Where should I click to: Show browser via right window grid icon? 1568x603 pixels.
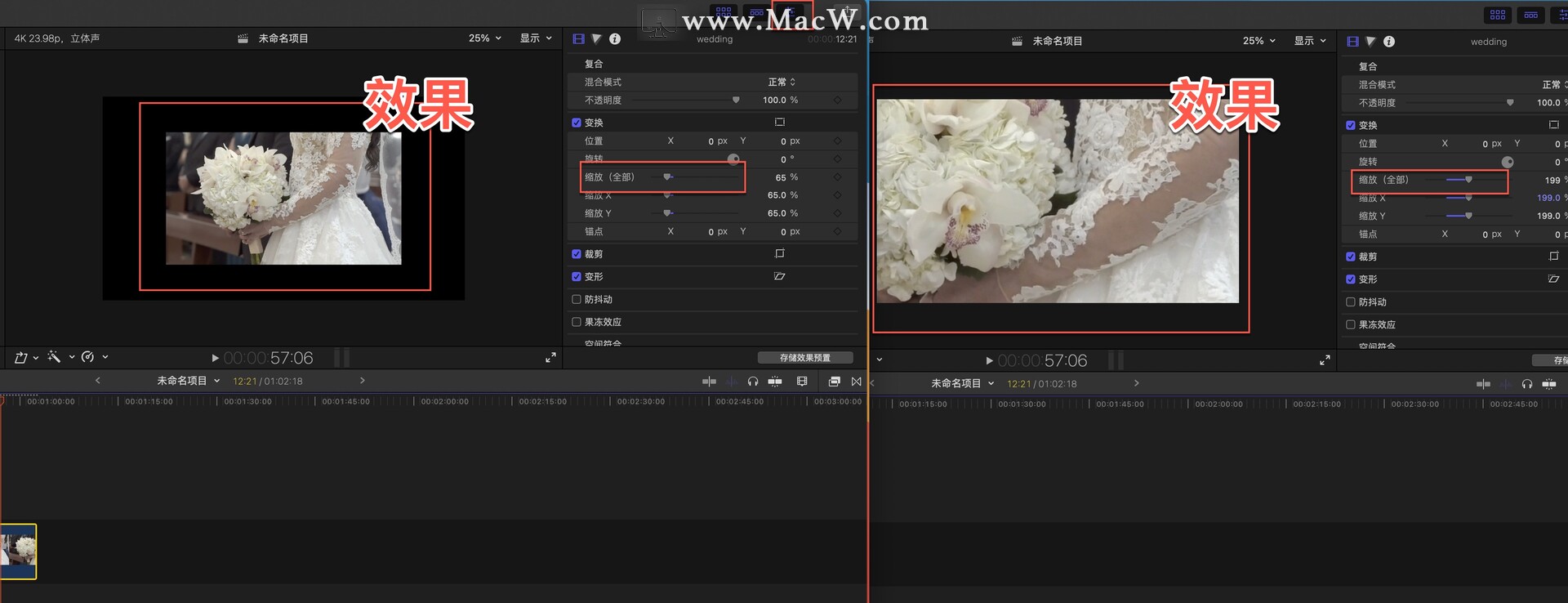(x=1498, y=15)
